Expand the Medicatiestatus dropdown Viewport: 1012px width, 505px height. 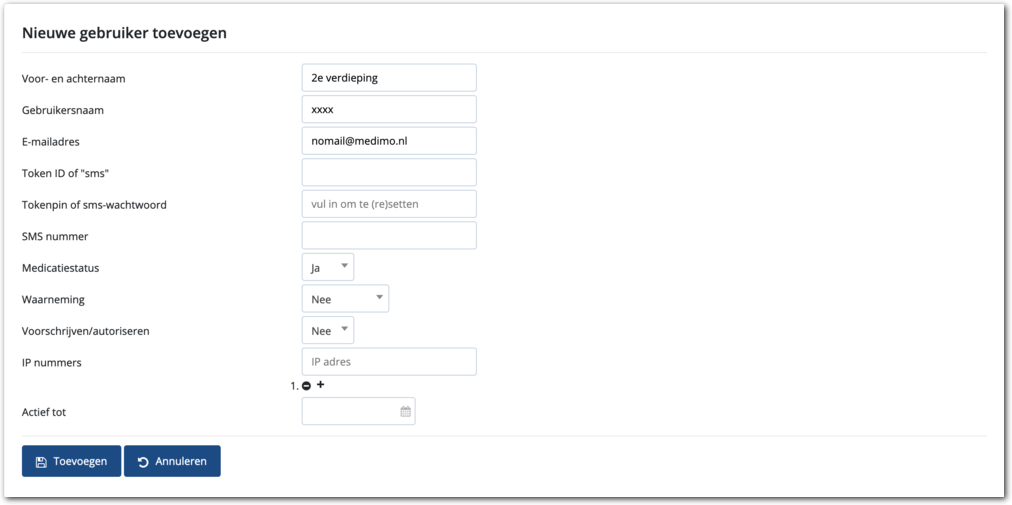coord(328,267)
